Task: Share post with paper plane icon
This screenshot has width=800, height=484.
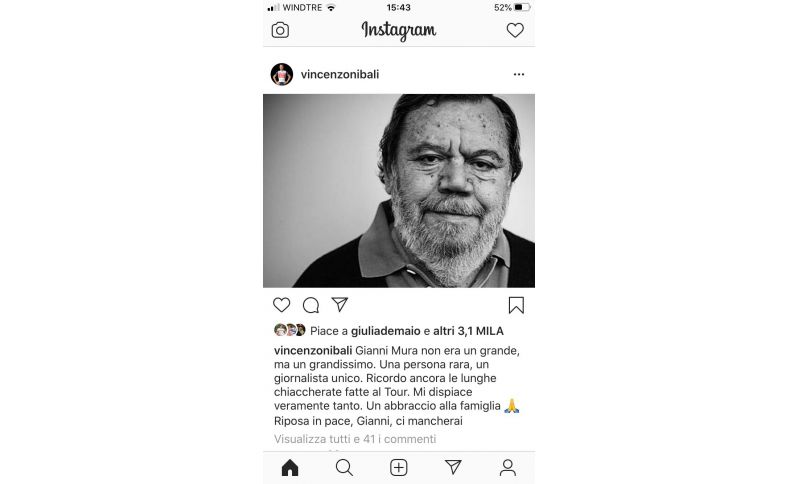Action: point(340,304)
